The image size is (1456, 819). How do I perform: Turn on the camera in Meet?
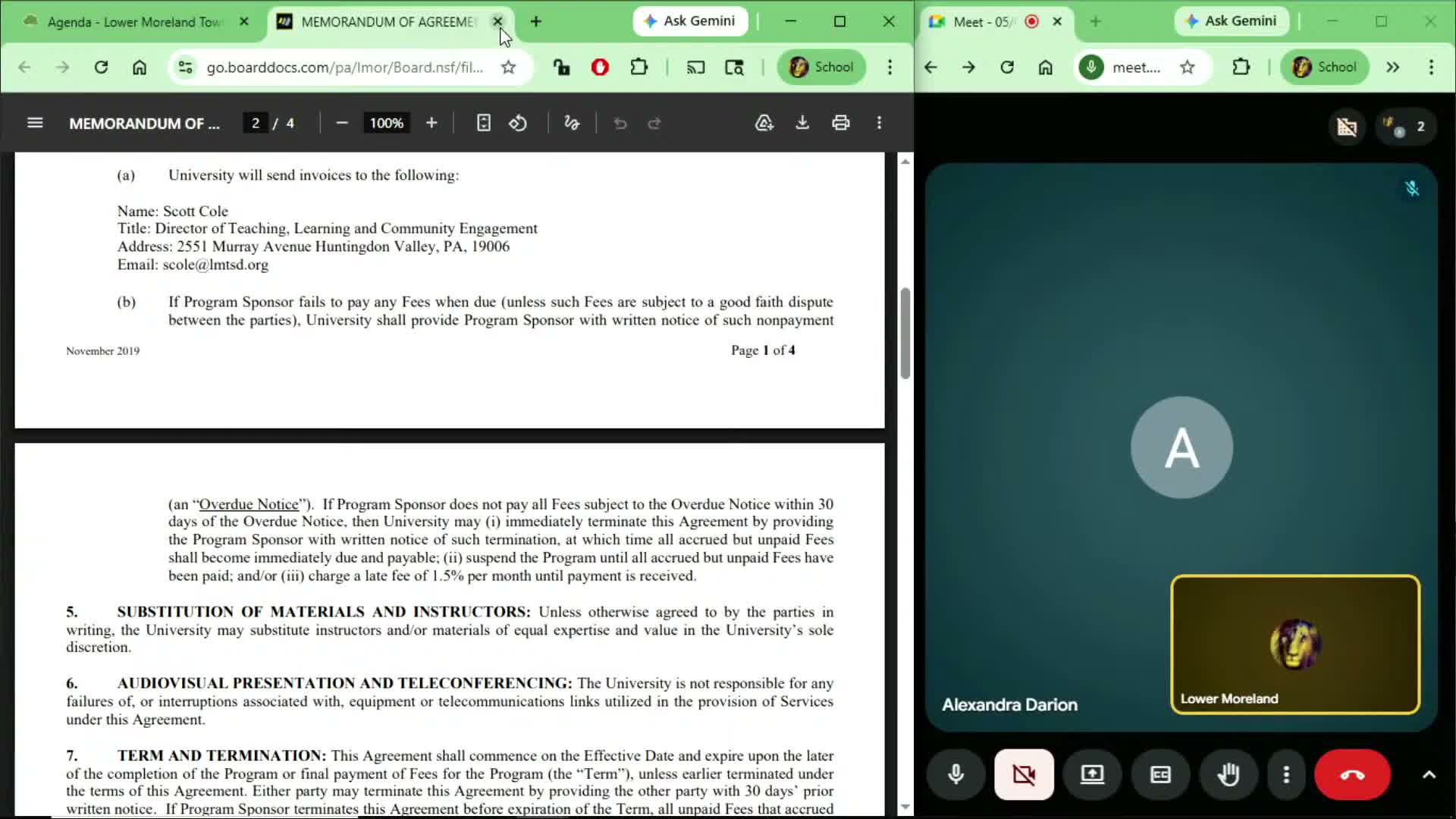click(x=1024, y=774)
